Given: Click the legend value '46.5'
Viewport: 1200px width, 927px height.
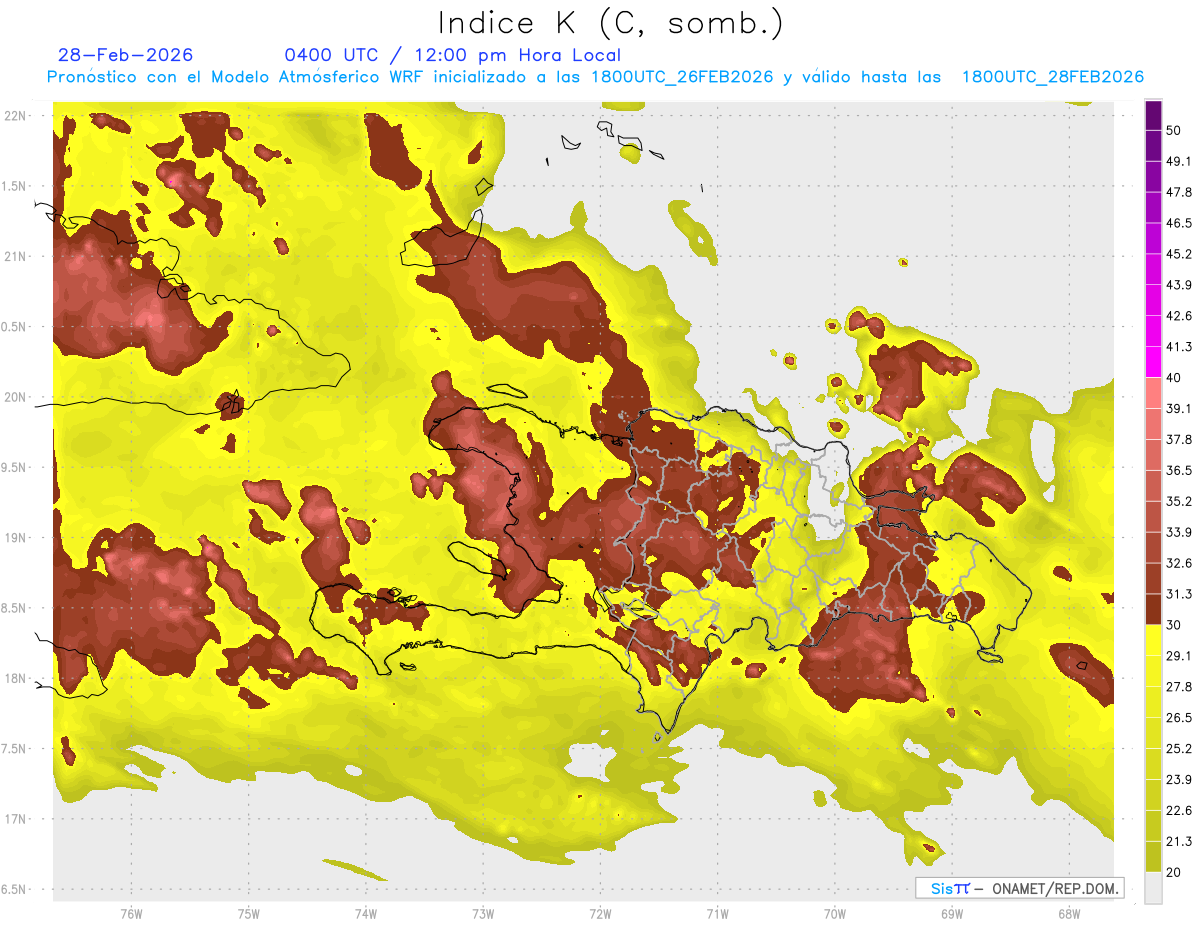Looking at the screenshot, I should point(1179,223).
